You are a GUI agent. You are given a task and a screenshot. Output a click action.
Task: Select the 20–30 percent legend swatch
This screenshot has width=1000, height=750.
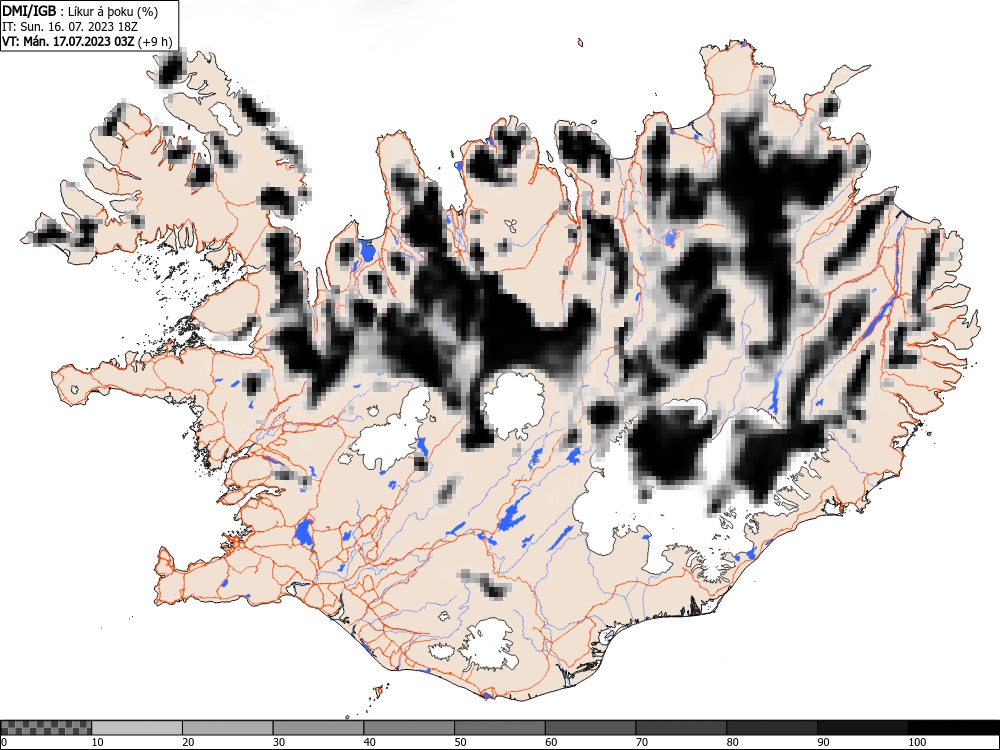pos(228,728)
